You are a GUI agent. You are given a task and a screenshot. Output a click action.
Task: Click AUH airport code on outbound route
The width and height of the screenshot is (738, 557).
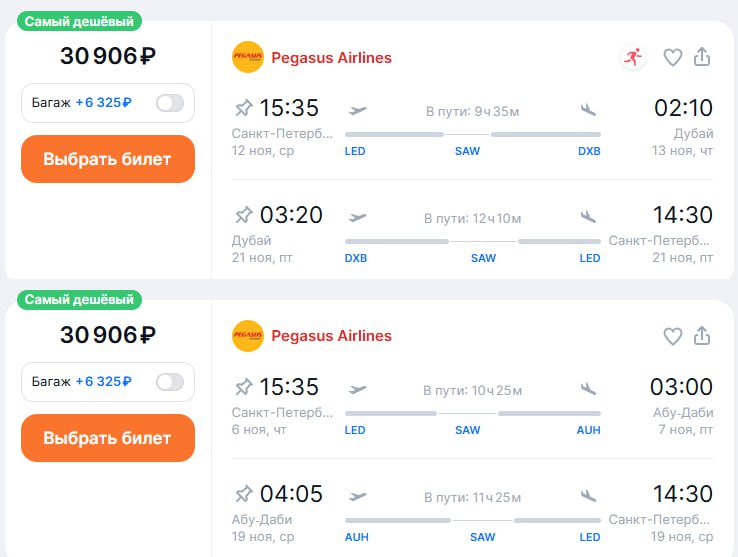tap(589, 430)
